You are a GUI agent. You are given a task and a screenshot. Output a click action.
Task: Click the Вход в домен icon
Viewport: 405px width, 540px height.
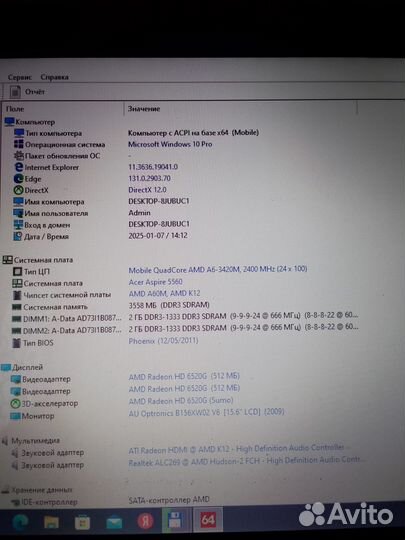click(x=18, y=225)
